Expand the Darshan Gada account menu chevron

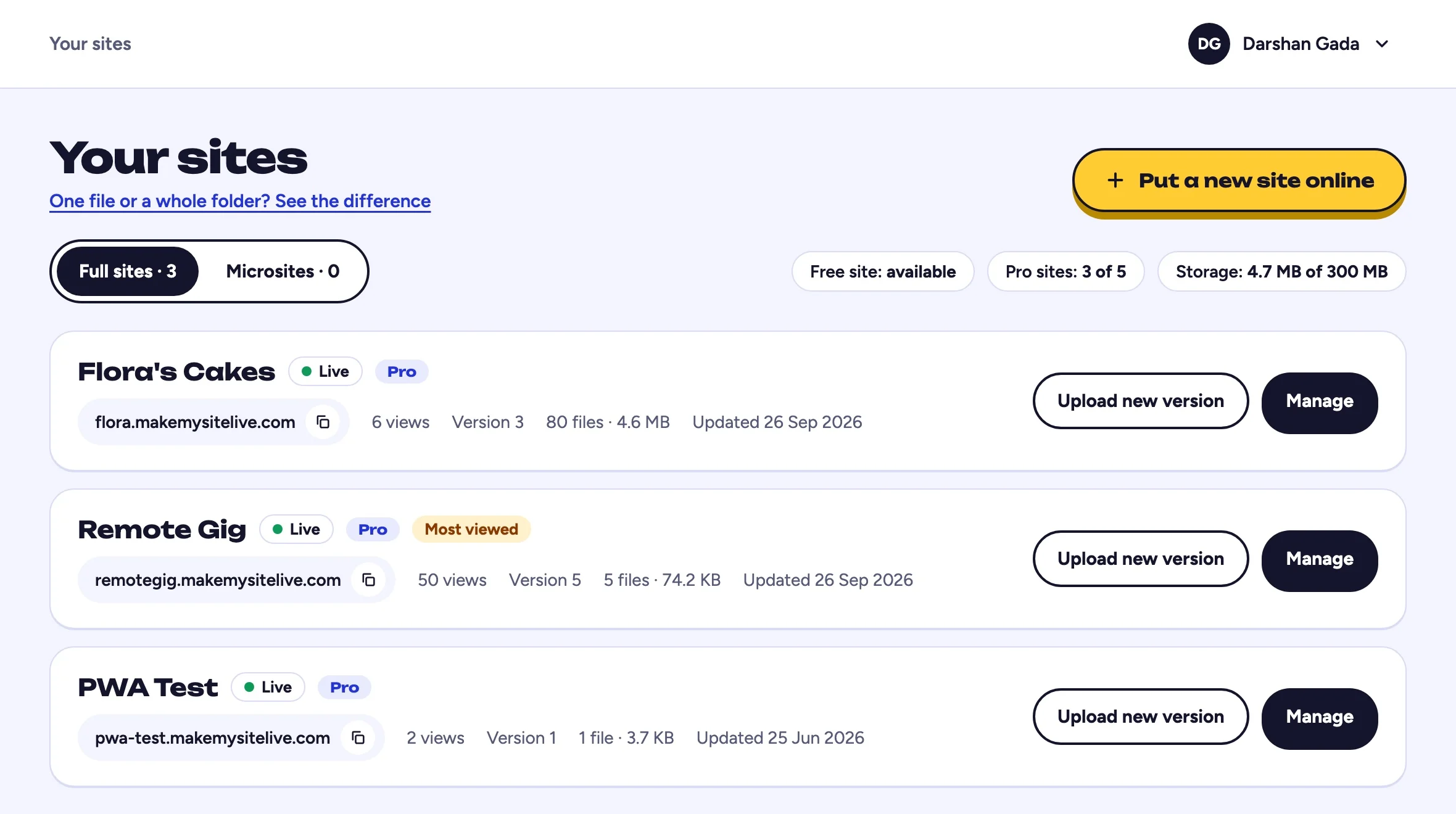click(1382, 44)
